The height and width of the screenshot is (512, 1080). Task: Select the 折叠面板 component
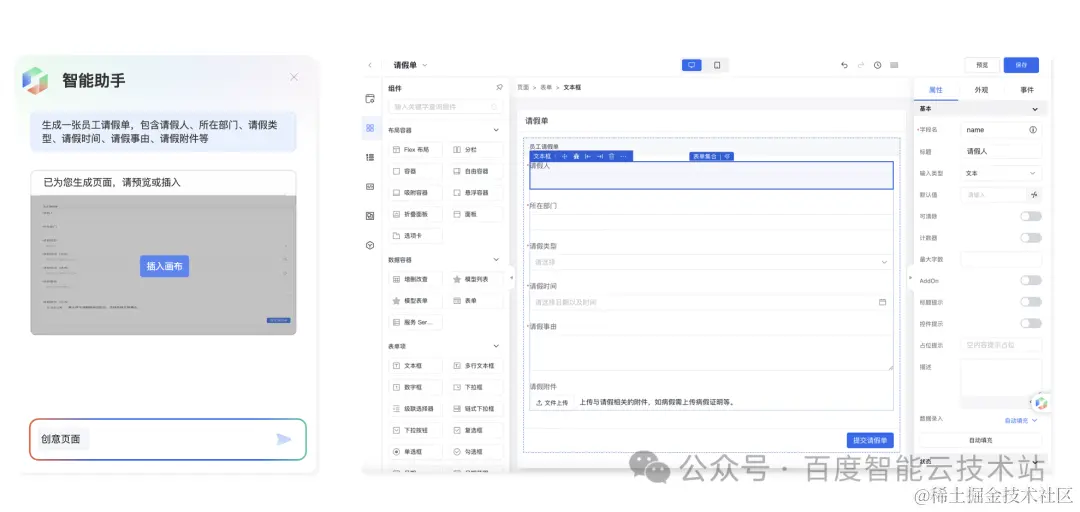(415, 214)
